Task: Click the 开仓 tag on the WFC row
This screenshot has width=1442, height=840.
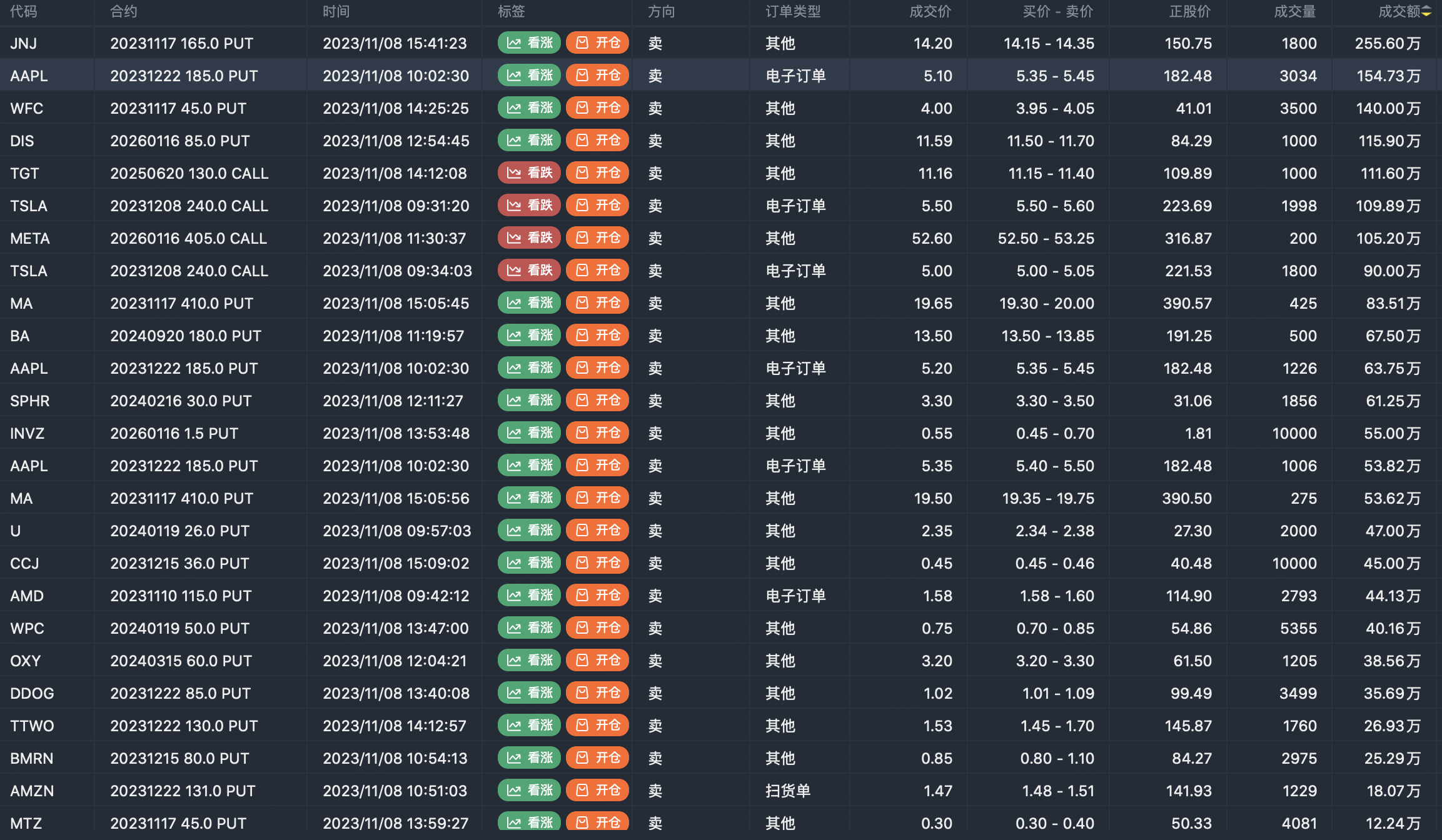Action: pyautogui.click(x=597, y=108)
